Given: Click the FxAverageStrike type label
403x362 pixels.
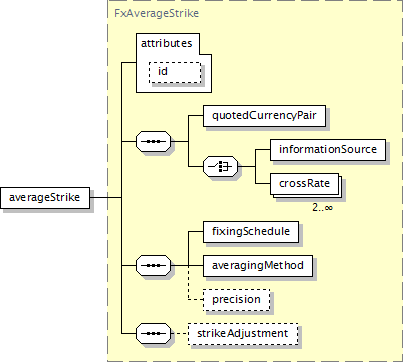Looking at the screenshot, I should [x=156, y=13].
